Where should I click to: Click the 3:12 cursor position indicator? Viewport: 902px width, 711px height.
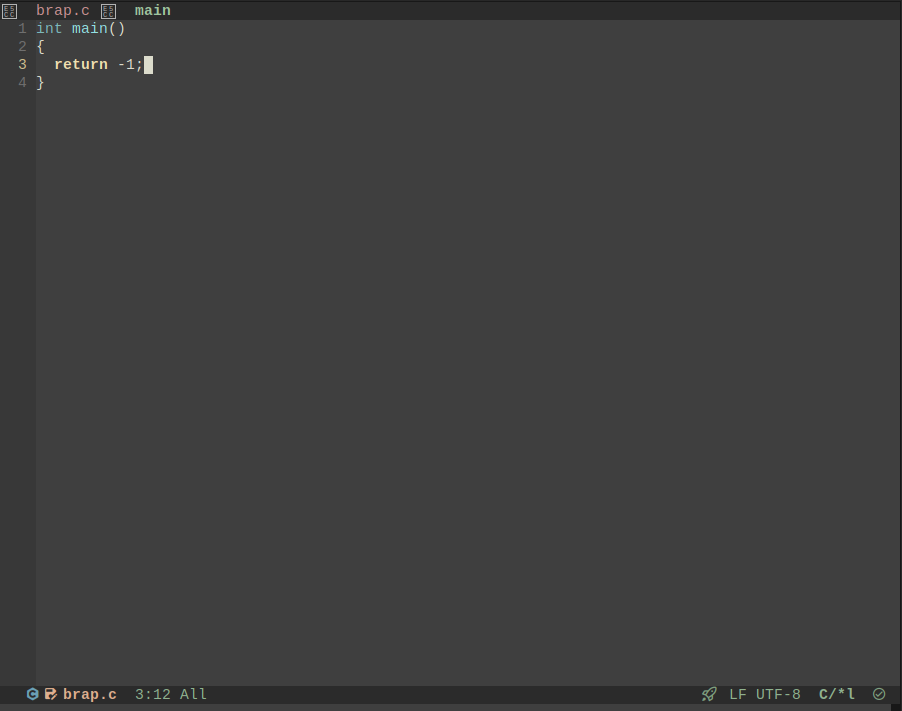[x=152, y=694]
